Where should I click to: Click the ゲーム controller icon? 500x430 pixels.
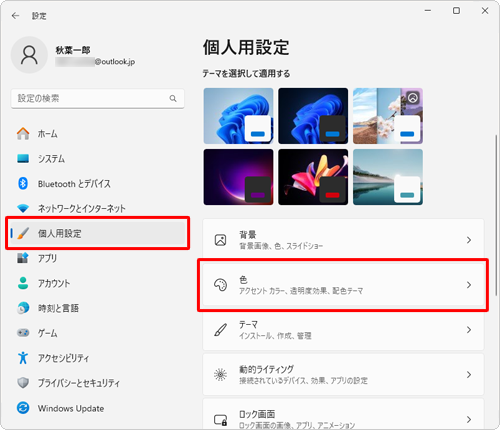(x=23, y=333)
